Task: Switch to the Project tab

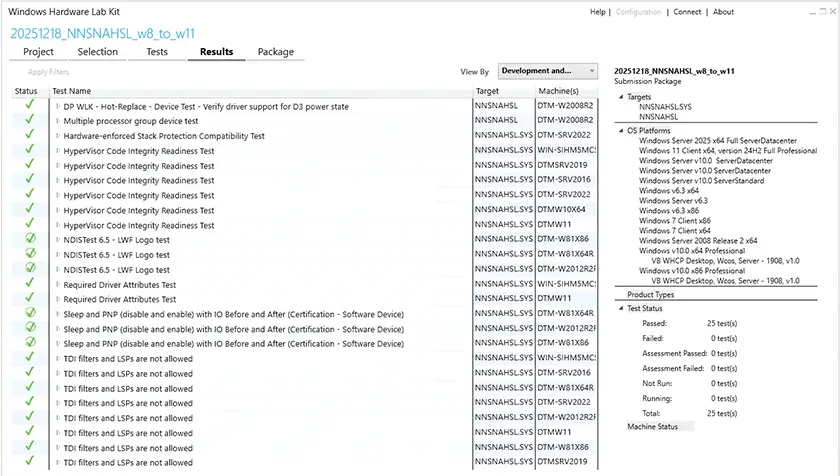Action: 39,52
